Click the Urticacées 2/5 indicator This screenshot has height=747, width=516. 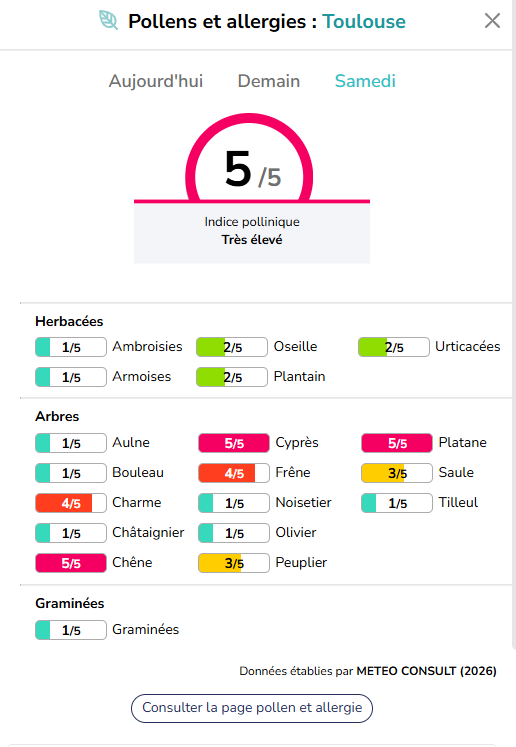coord(394,347)
